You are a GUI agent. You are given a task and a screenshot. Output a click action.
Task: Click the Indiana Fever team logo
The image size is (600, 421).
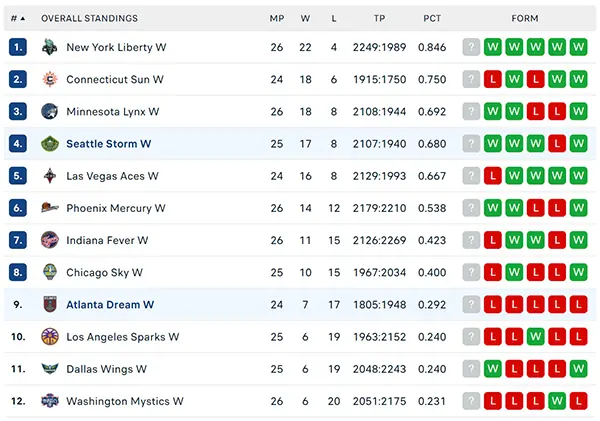(x=50, y=240)
